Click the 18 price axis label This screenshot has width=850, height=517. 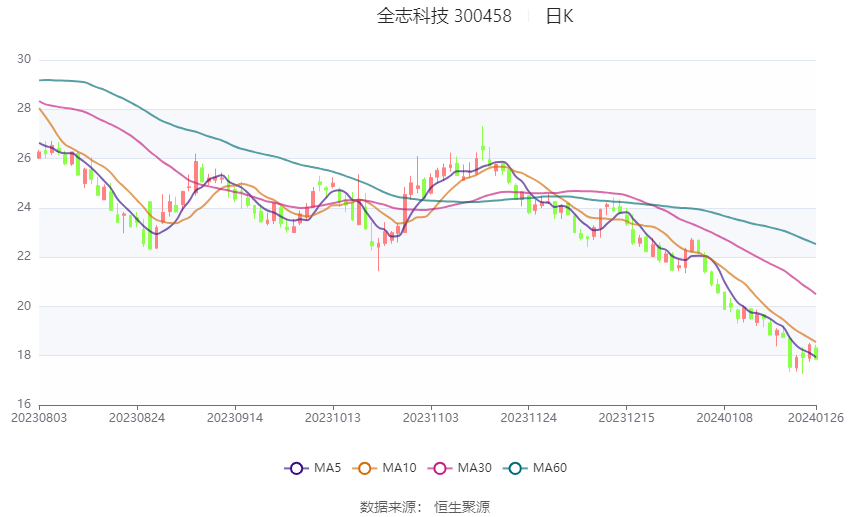pyautogui.click(x=24, y=355)
